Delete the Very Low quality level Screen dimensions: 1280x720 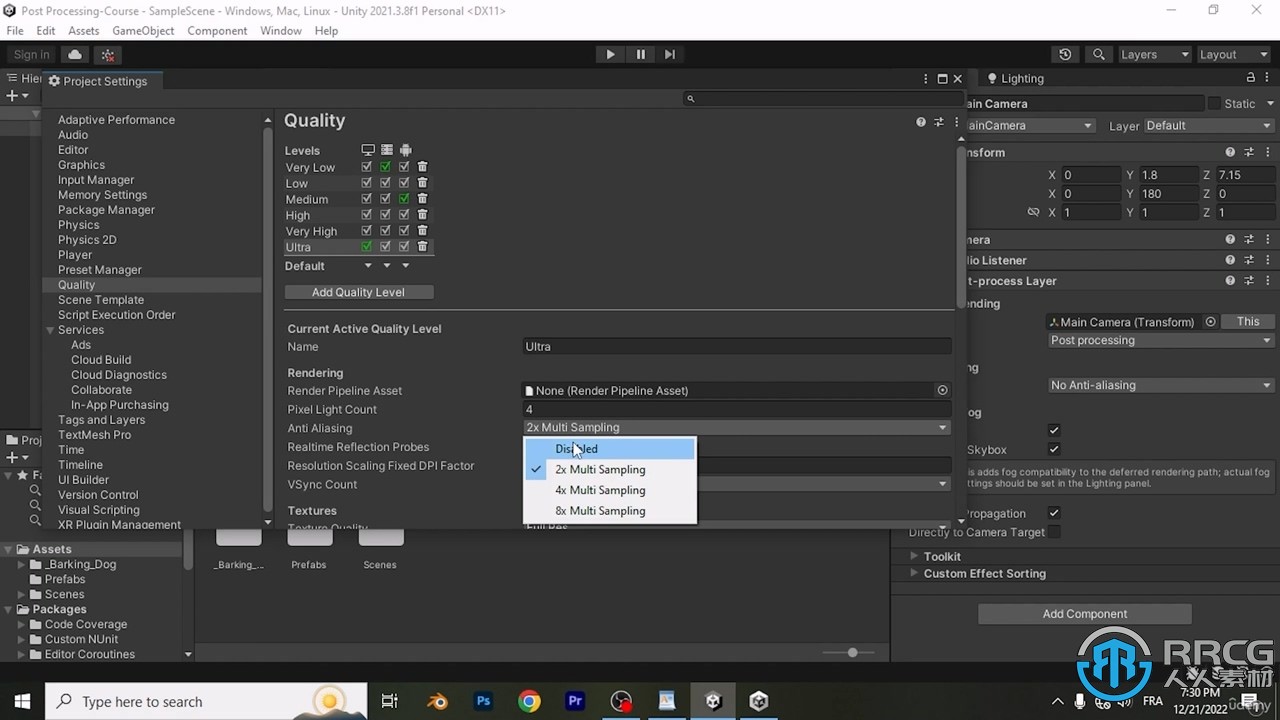tap(422, 167)
